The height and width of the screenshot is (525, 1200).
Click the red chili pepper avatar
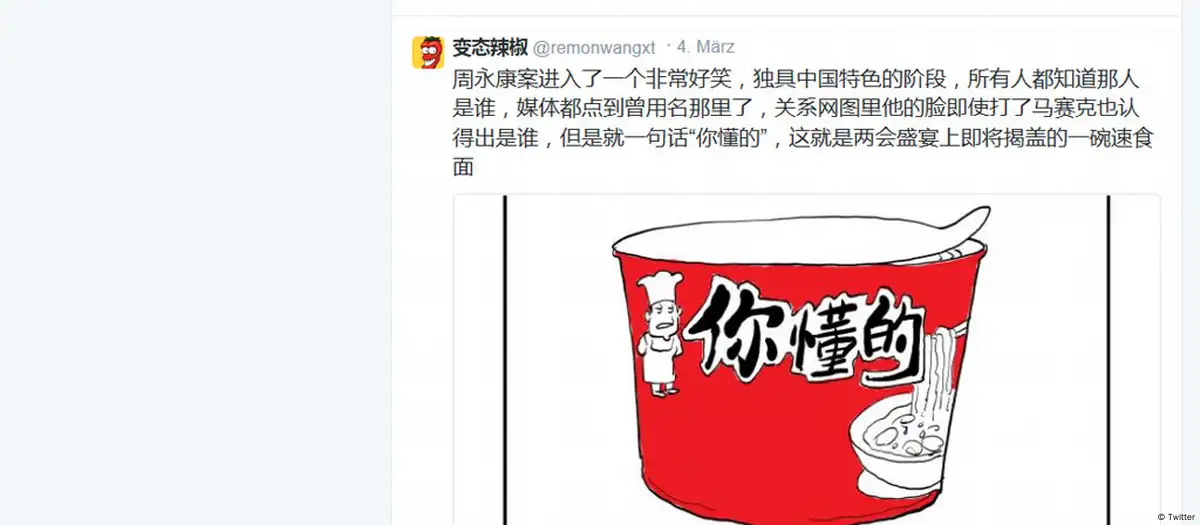pyautogui.click(x=428, y=52)
